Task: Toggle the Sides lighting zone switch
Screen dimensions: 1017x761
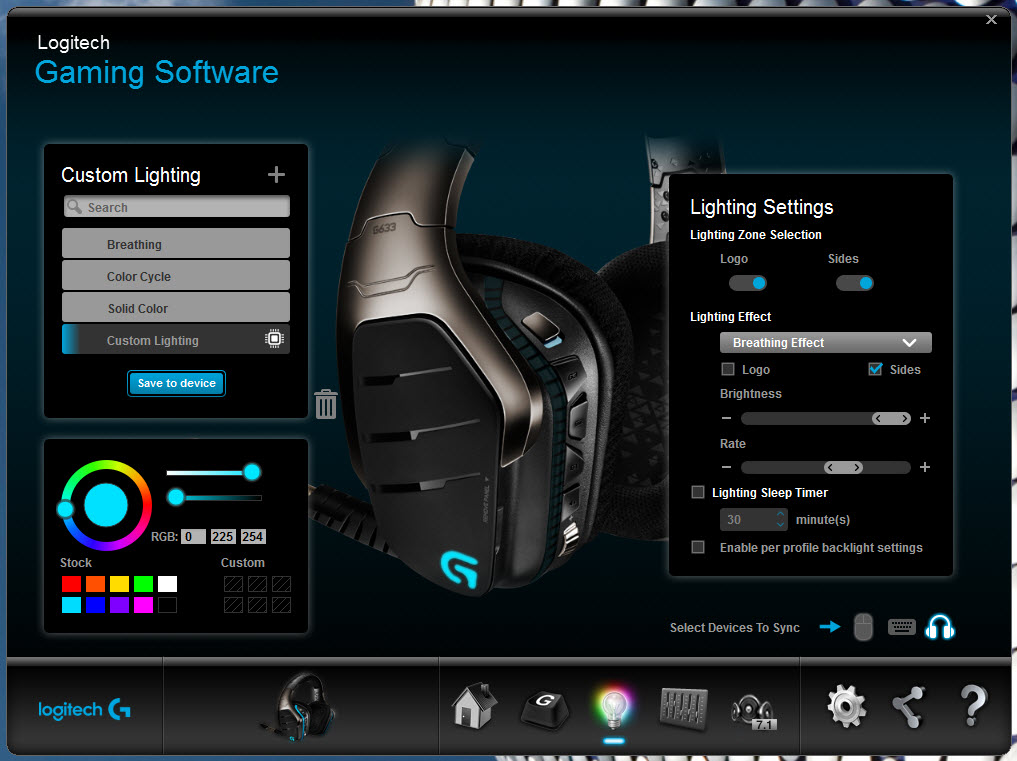Action: (855, 283)
